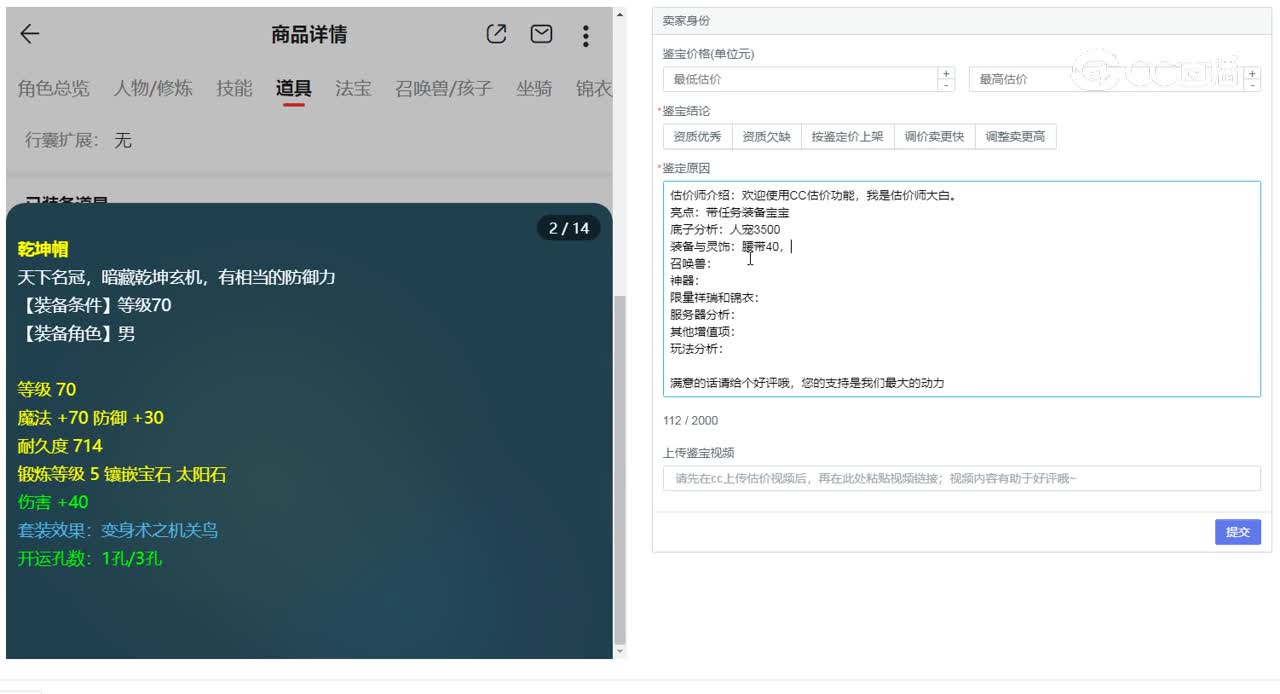The image size is (1280, 694).
Task: Click the back arrow on 商品详情 page
Action: coord(29,34)
